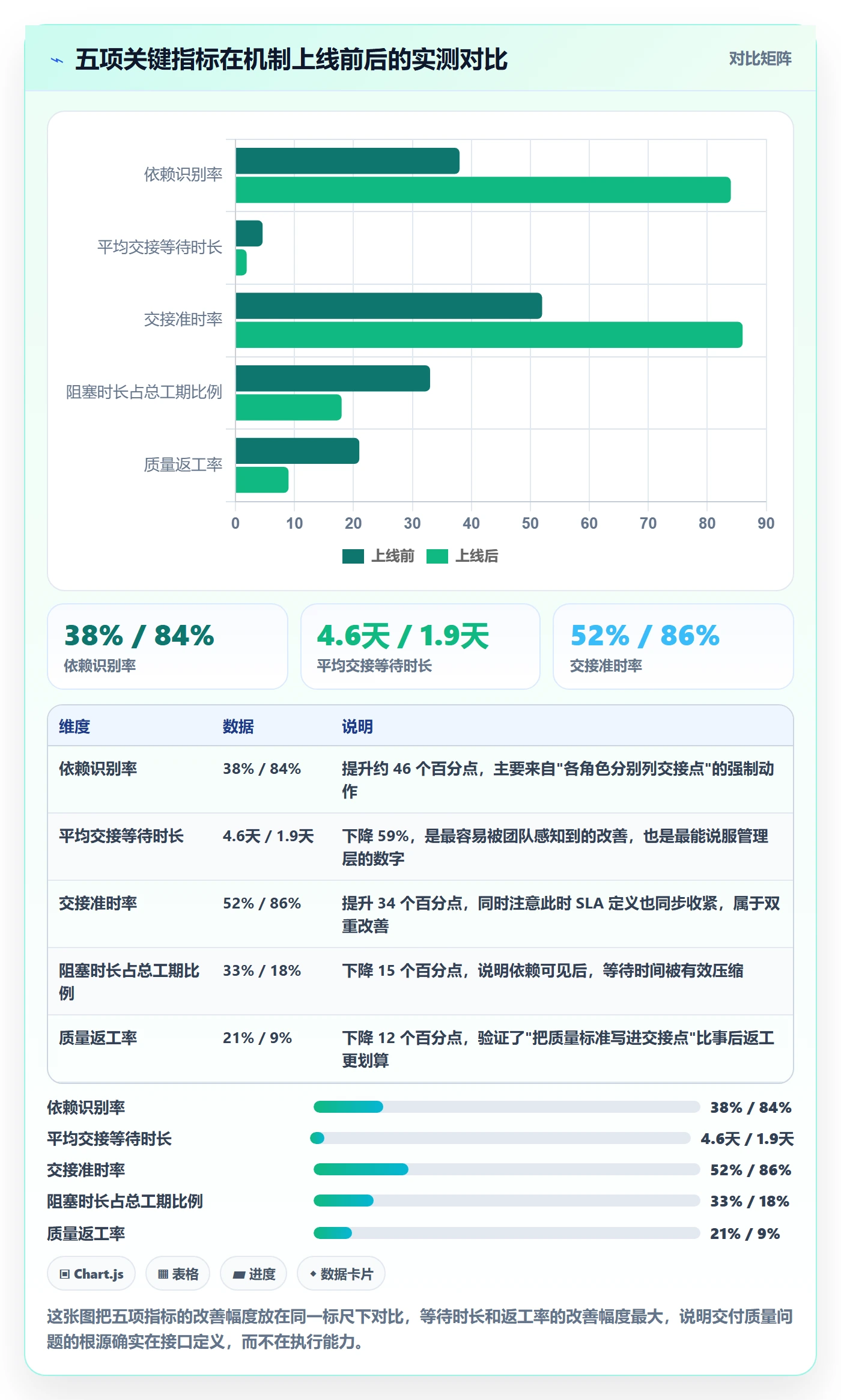Click the 质量返工率 progress bar
Image resolution: width=841 pixels, height=1400 pixels.
506,1233
